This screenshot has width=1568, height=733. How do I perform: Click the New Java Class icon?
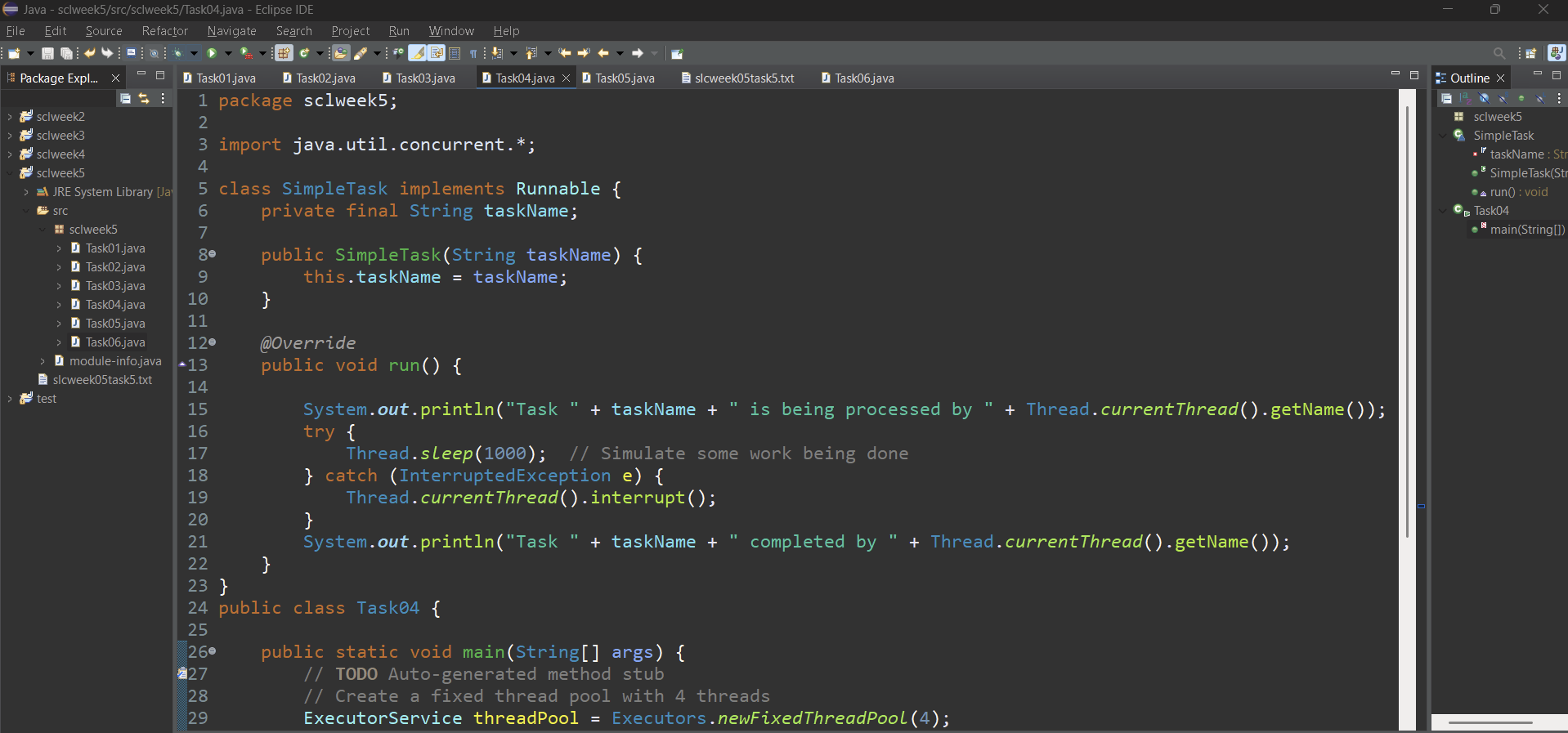pos(304,54)
